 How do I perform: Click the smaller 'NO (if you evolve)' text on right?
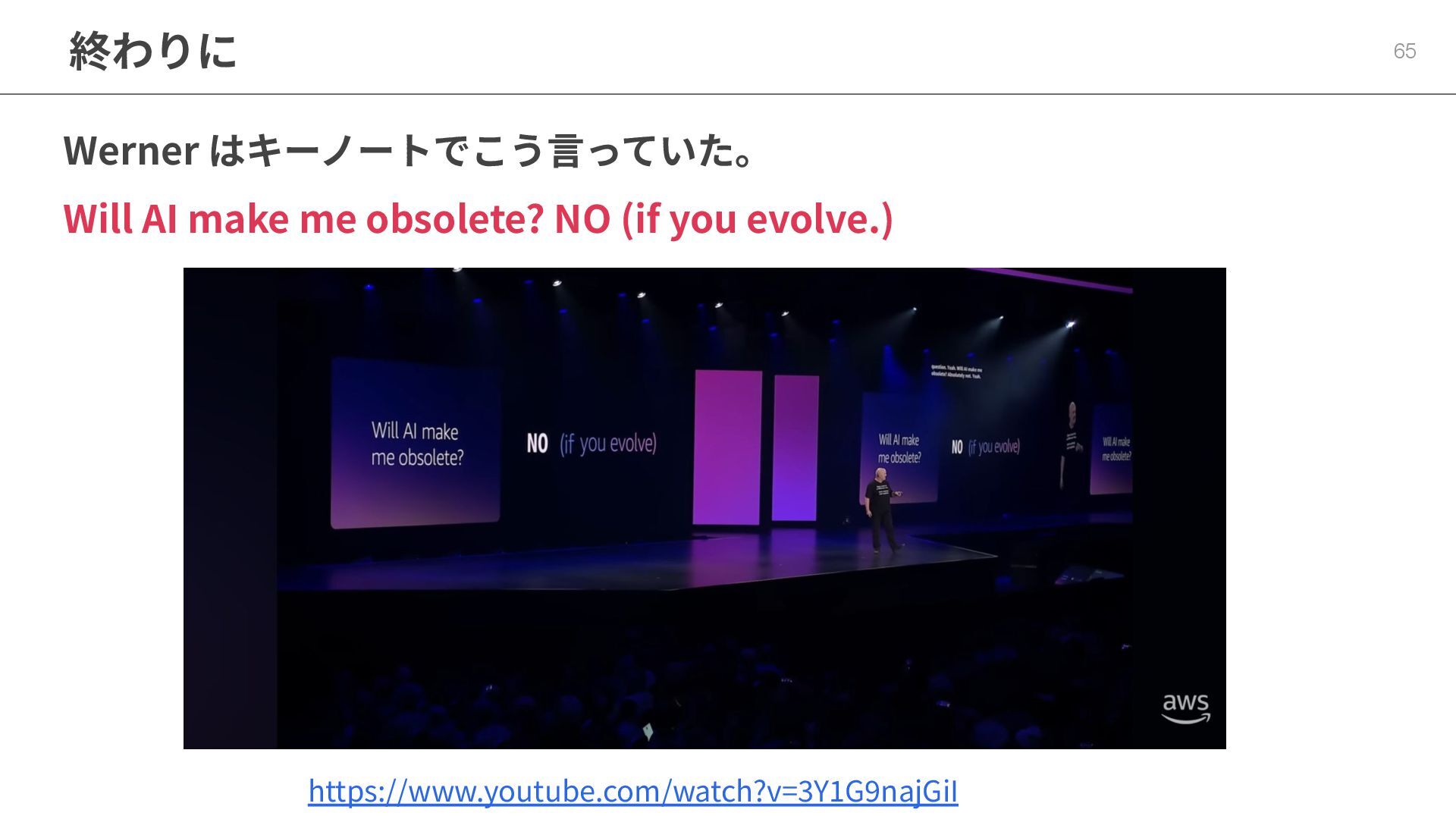pyautogui.click(x=985, y=447)
